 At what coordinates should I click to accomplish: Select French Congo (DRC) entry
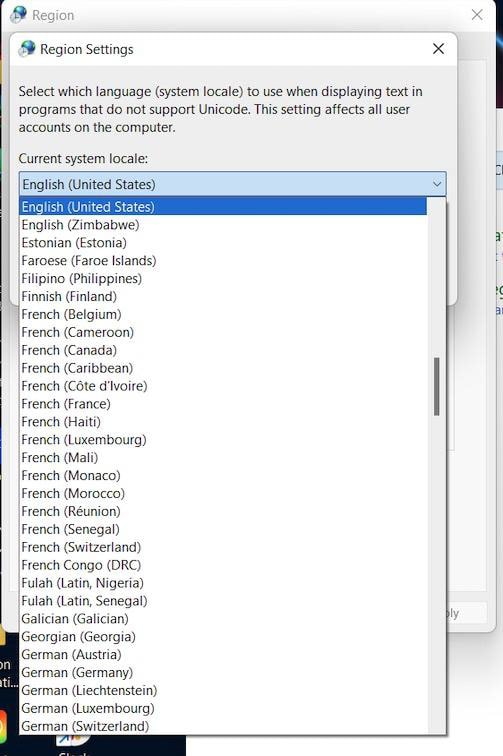click(223, 565)
